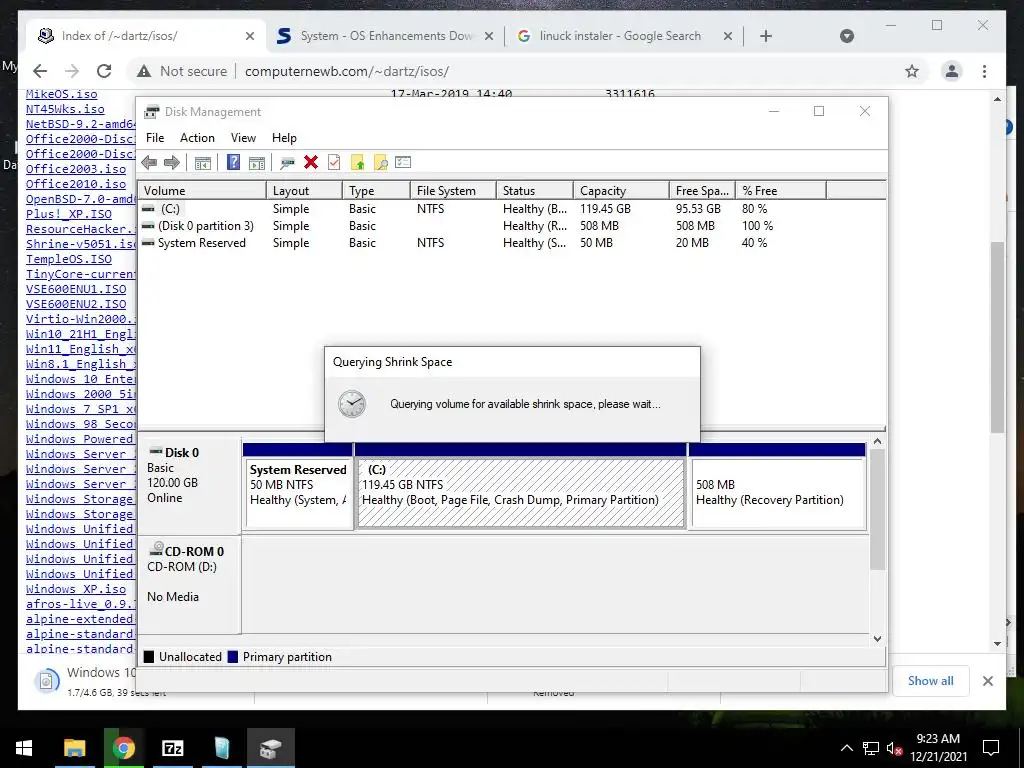This screenshot has width=1024, height=768.
Task: Select the (C:) volume row in list
Action: click(x=511, y=209)
